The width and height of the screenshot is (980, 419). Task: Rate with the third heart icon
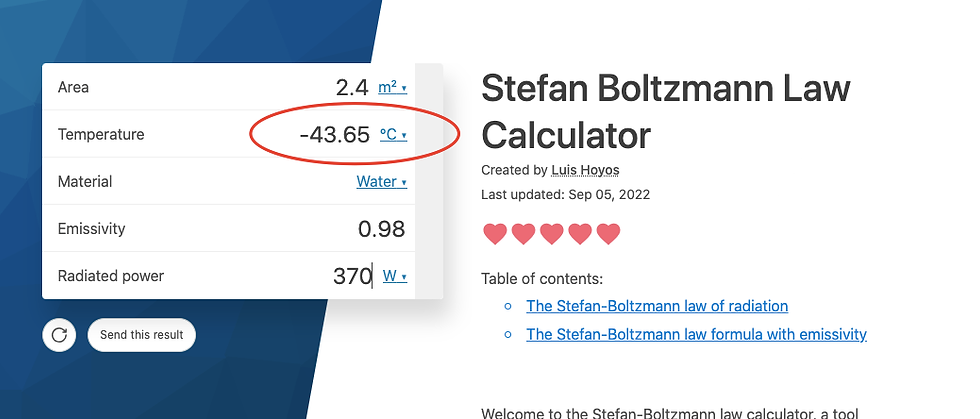pyautogui.click(x=552, y=234)
